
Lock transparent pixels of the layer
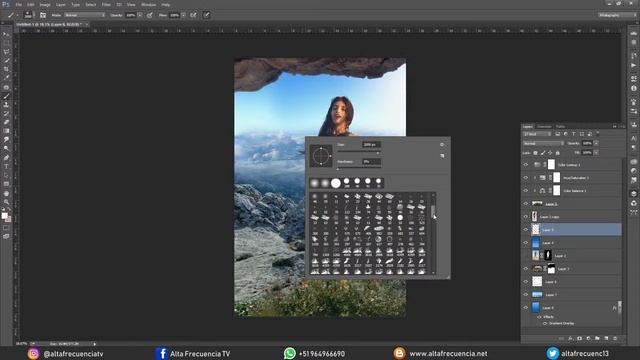tap(536, 153)
